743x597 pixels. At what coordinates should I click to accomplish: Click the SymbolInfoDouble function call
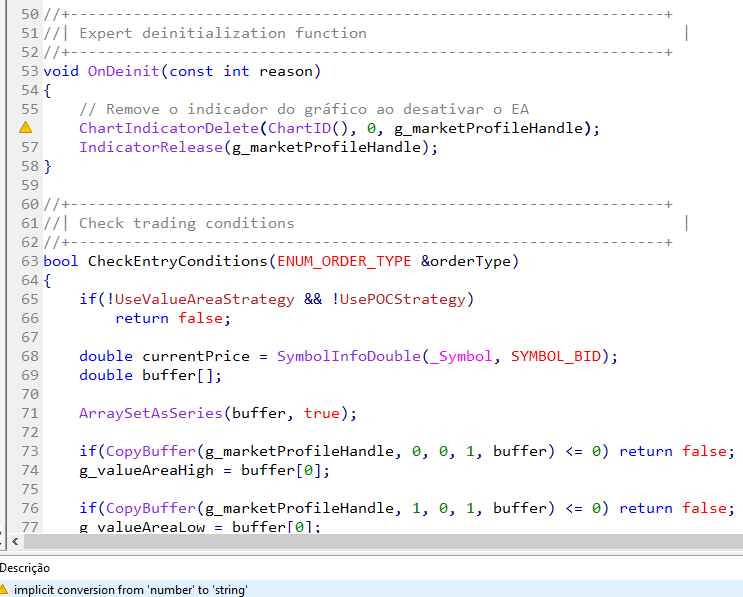[349, 356]
